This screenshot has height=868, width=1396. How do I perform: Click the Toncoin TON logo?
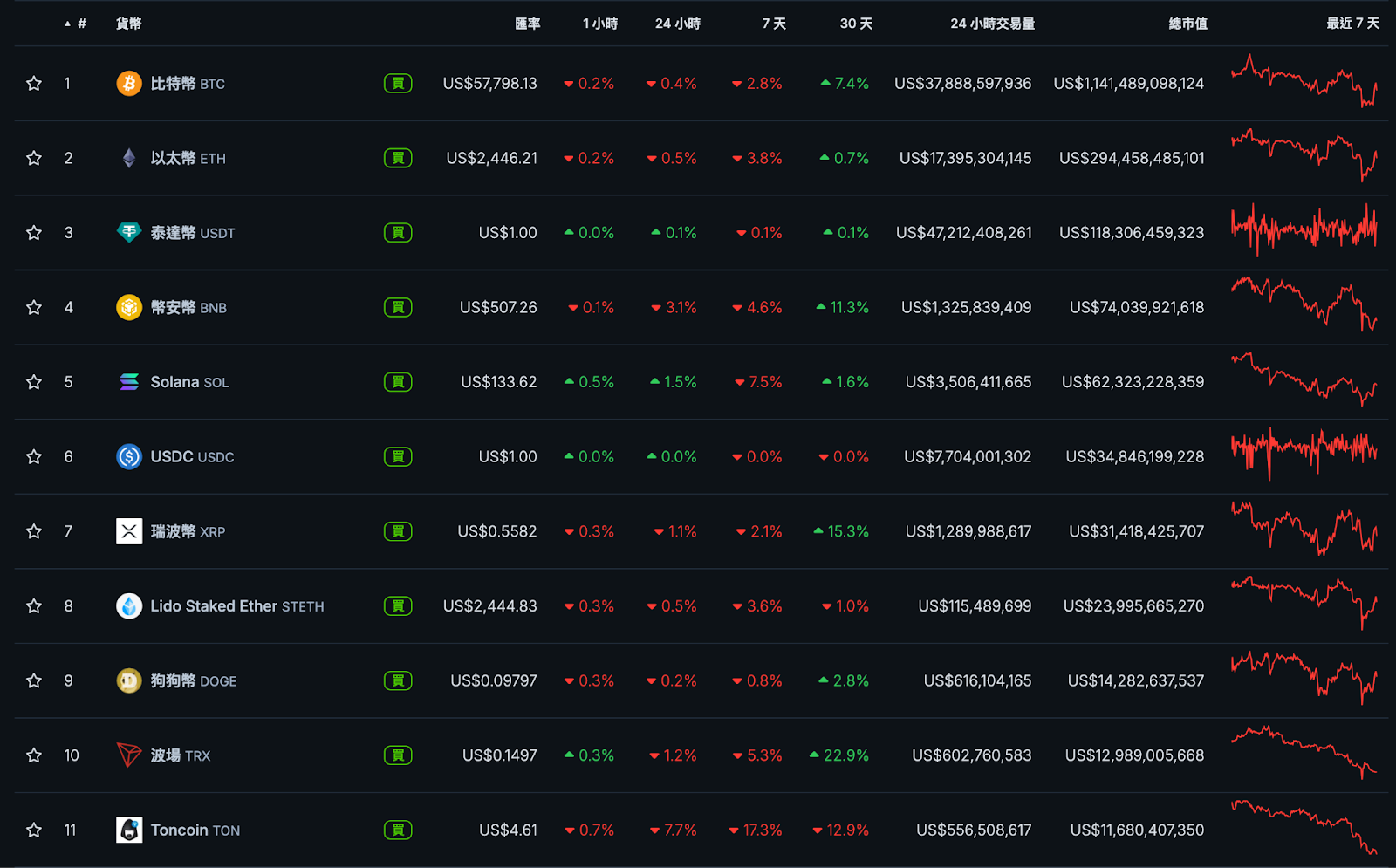129,830
